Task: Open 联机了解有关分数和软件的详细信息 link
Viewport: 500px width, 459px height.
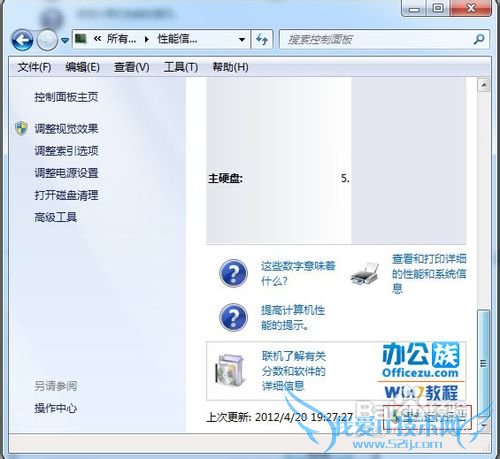Action: point(293,371)
